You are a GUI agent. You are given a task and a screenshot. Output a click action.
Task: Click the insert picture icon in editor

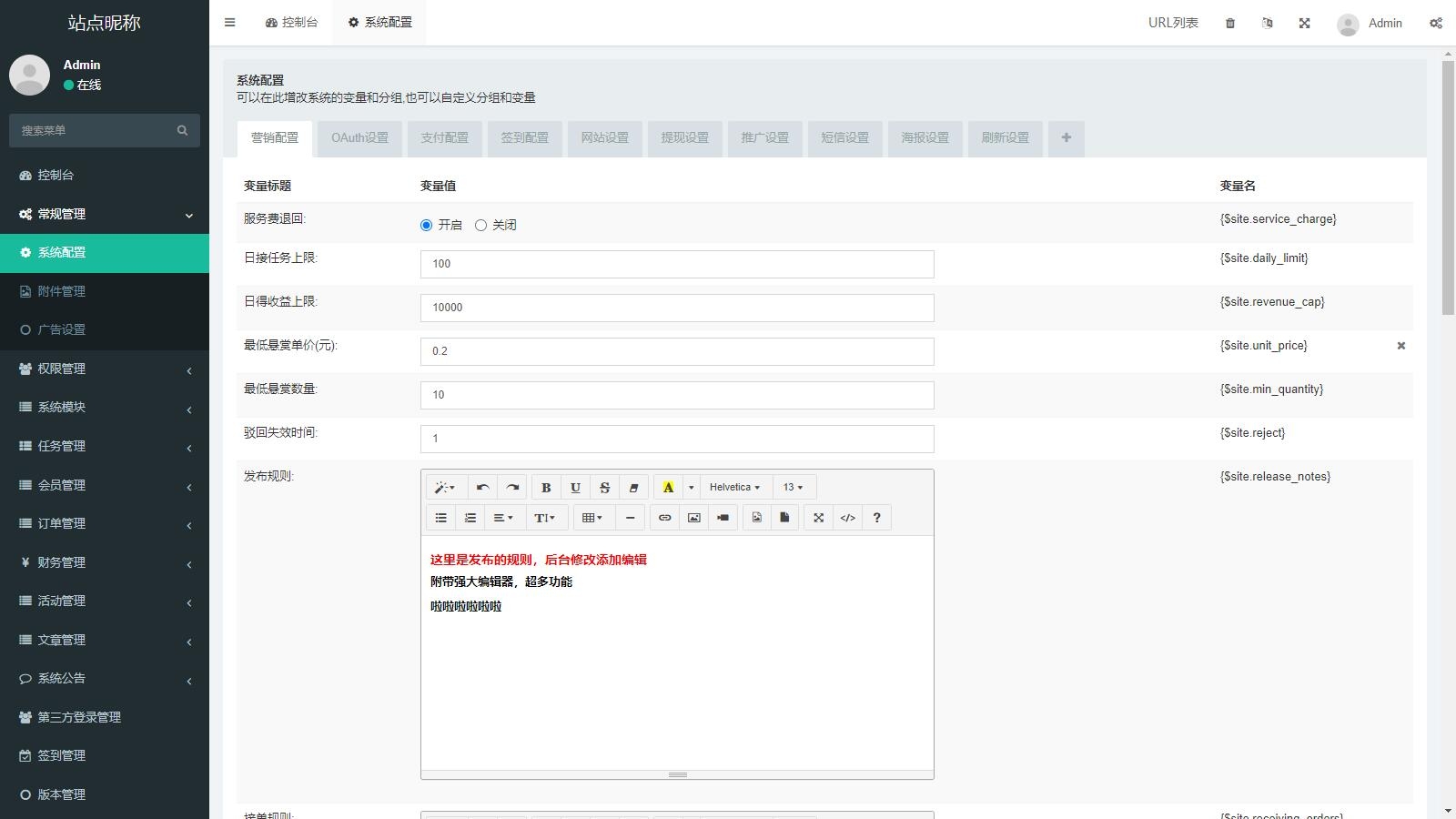[x=693, y=518]
